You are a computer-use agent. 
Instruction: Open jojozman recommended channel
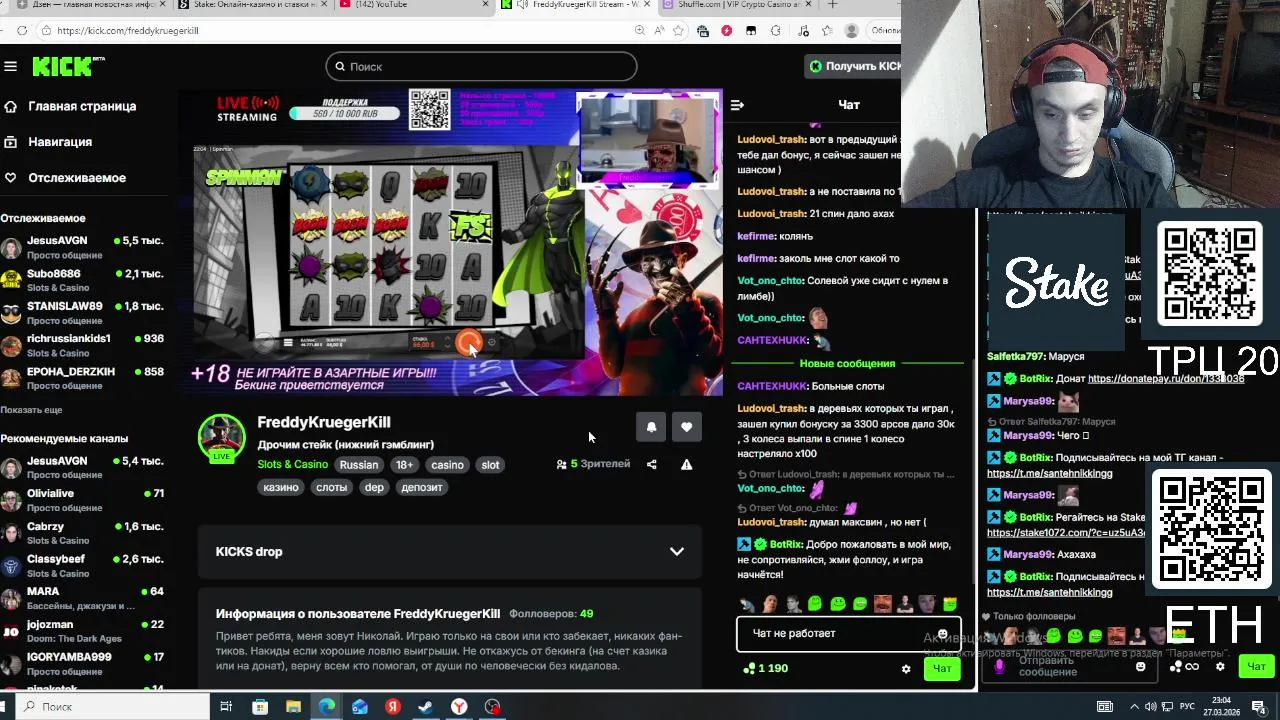[x=82, y=631]
